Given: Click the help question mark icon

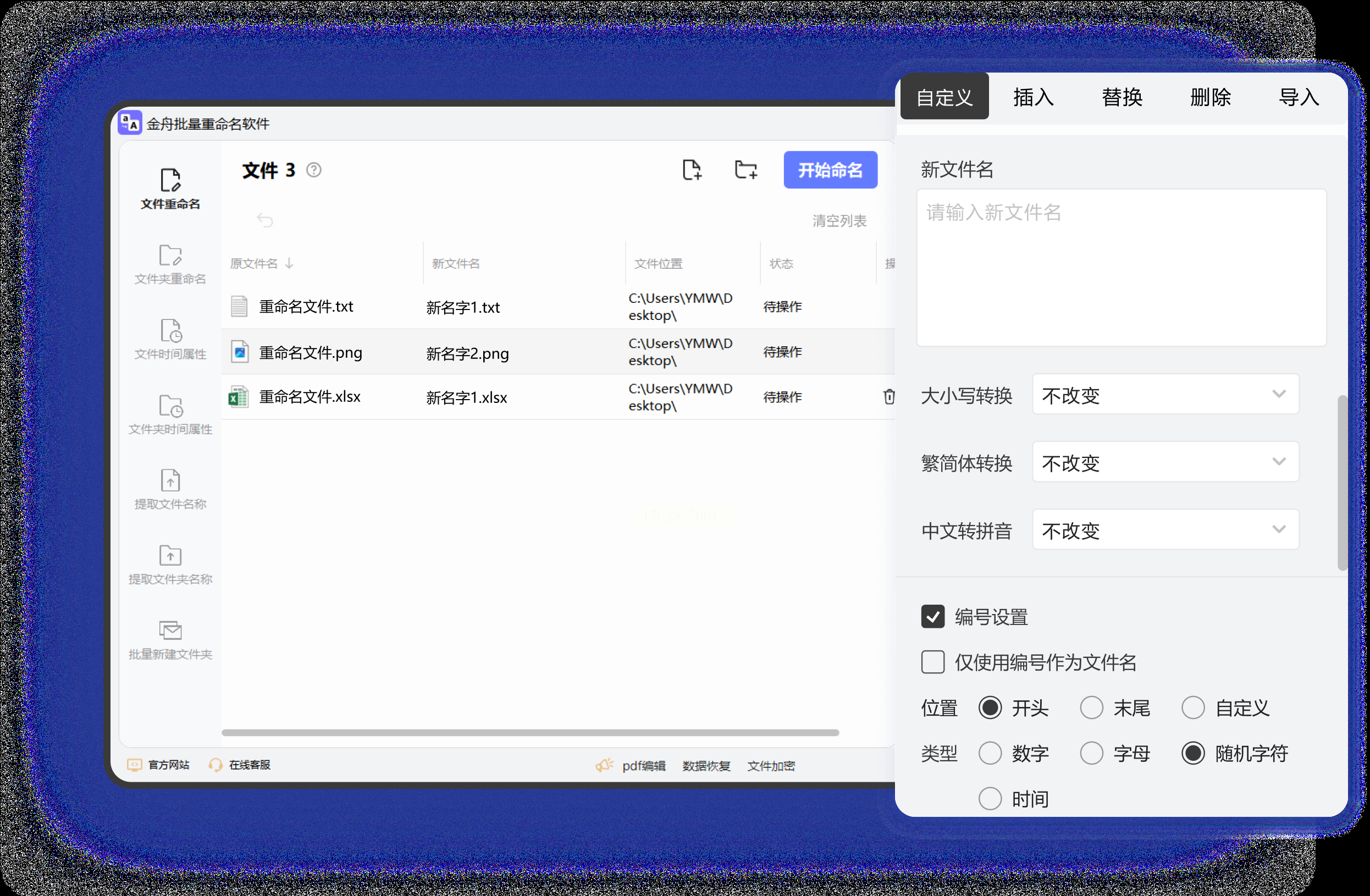Looking at the screenshot, I should coord(314,170).
